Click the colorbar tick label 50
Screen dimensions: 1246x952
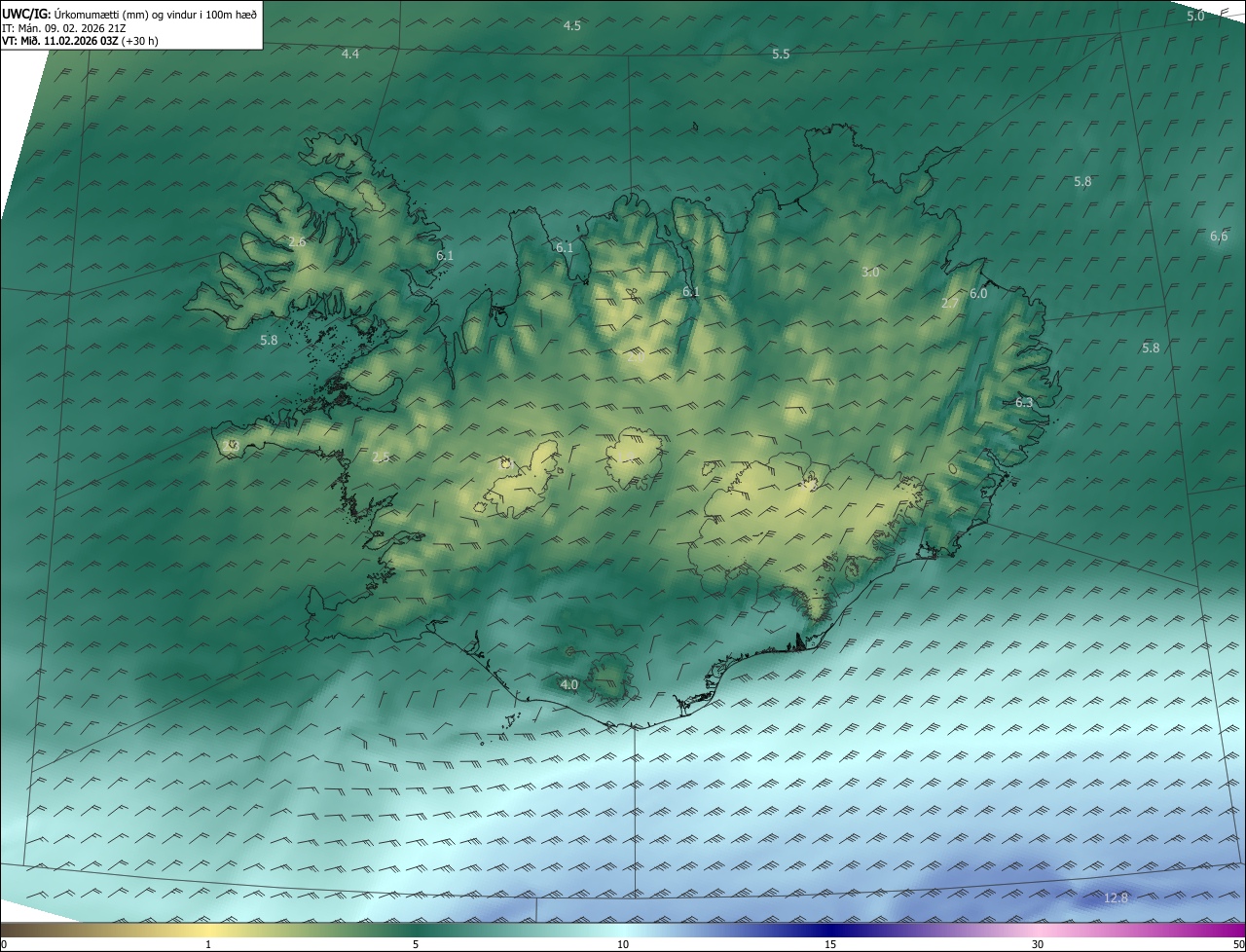click(x=1238, y=944)
